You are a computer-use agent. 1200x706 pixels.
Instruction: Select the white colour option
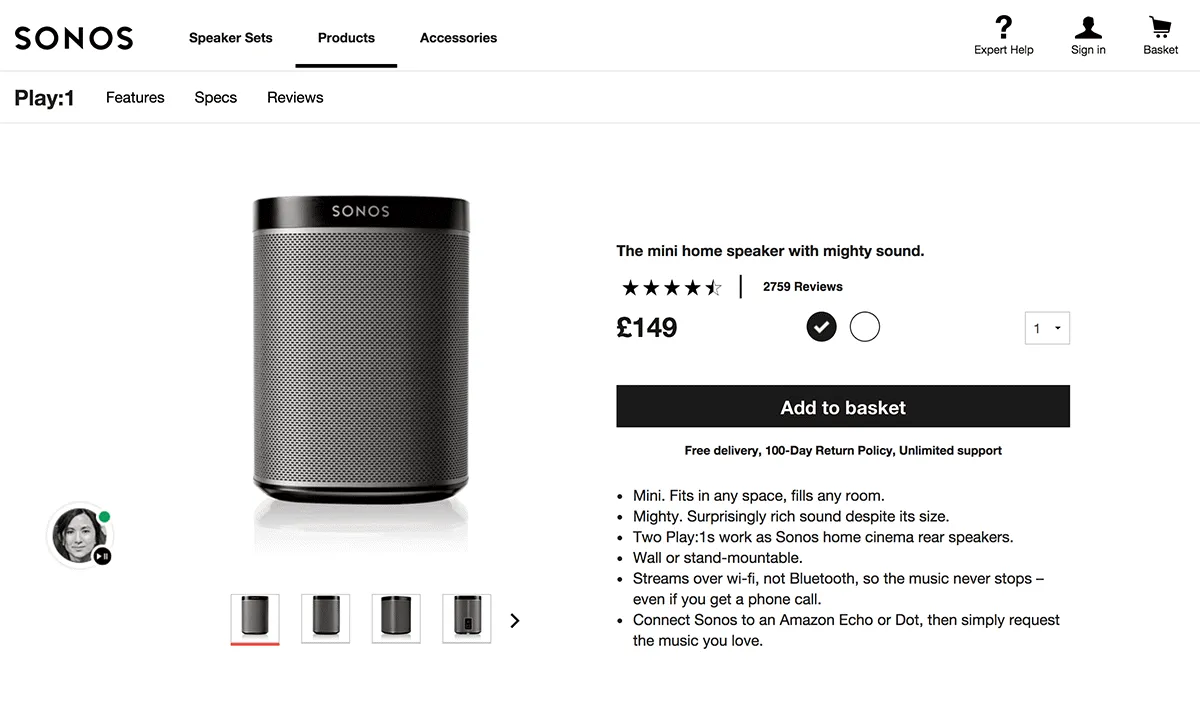tap(864, 326)
